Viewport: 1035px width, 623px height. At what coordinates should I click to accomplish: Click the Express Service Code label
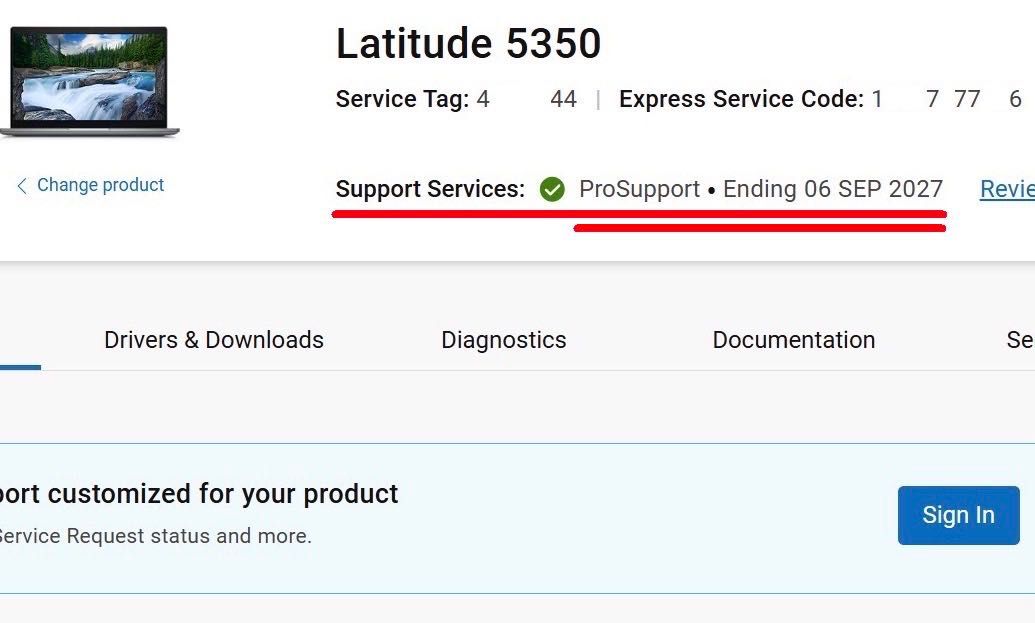(x=741, y=99)
